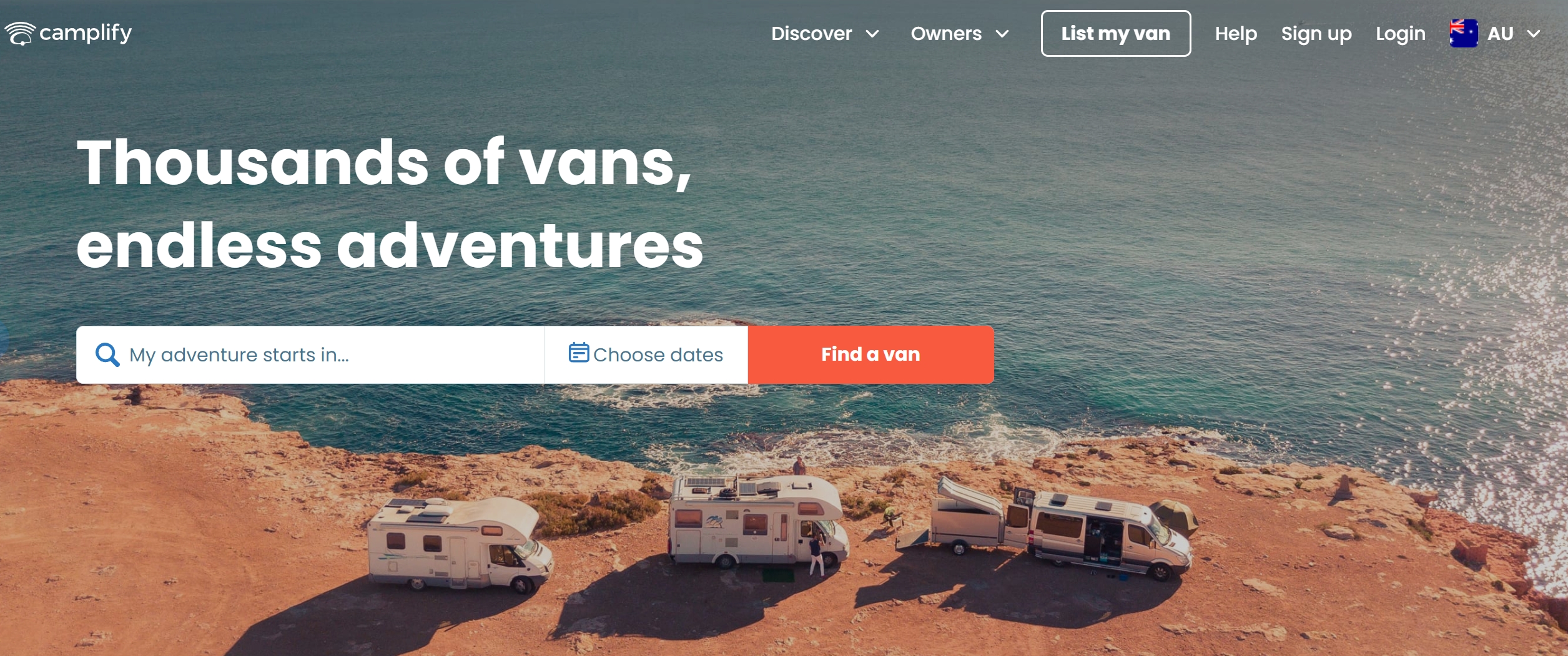
Task: Click the Australian flag icon
Action: pyautogui.click(x=1464, y=34)
